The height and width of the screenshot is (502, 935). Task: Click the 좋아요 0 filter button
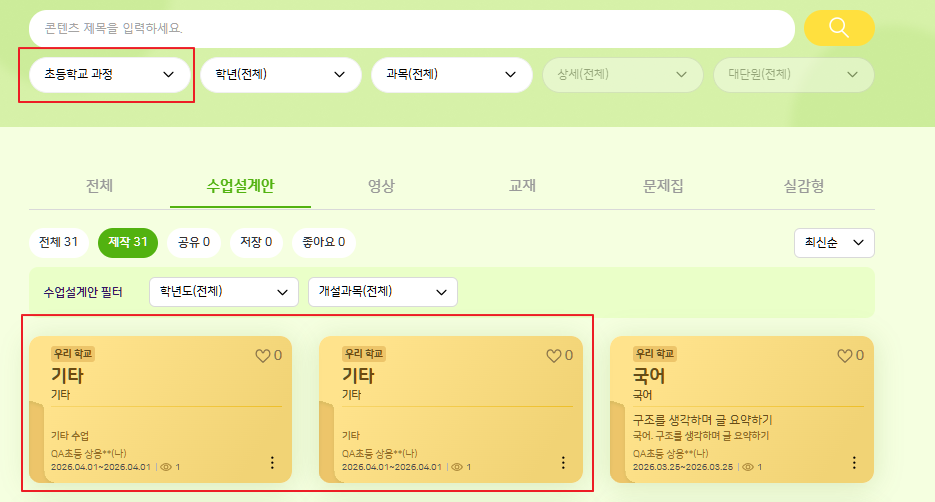pos(323,242)
